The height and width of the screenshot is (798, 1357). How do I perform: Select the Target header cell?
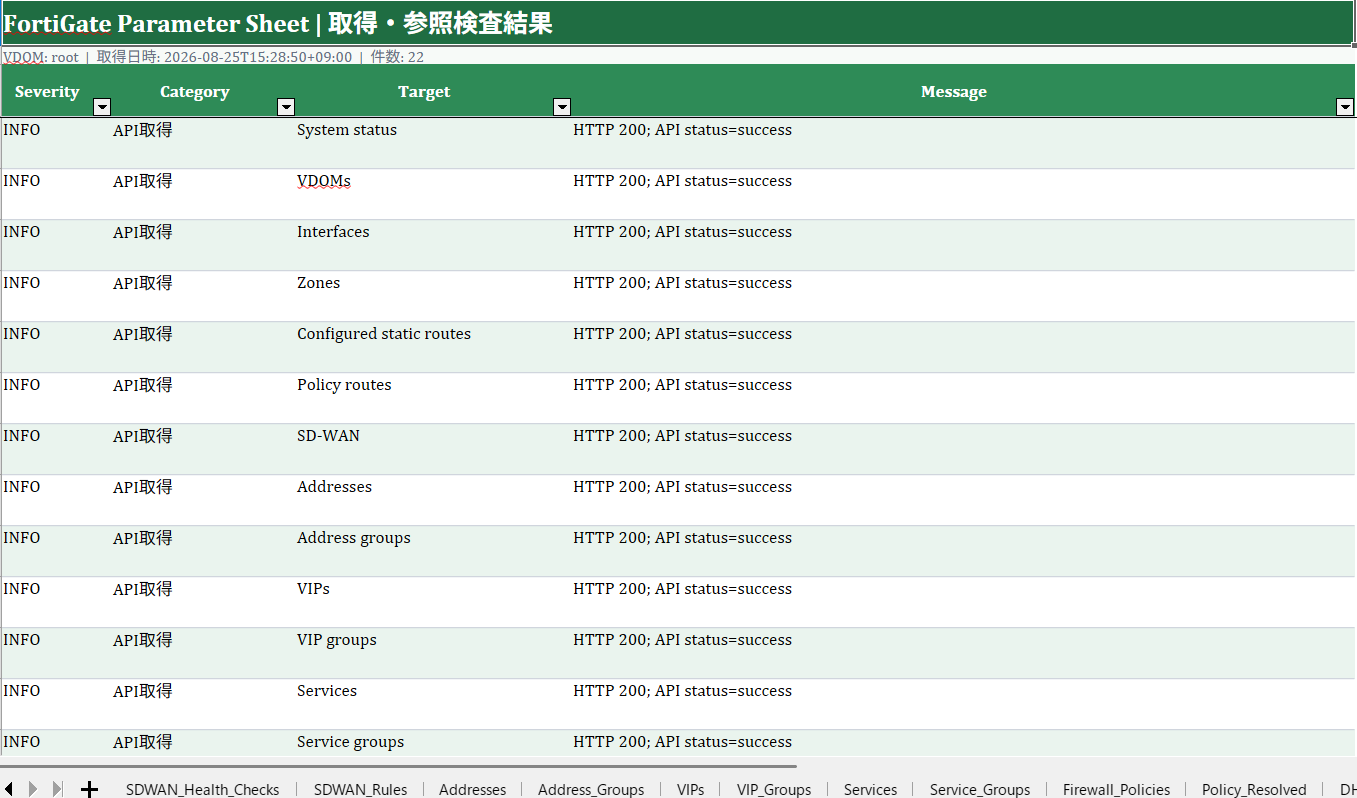[x=433, y=91]
